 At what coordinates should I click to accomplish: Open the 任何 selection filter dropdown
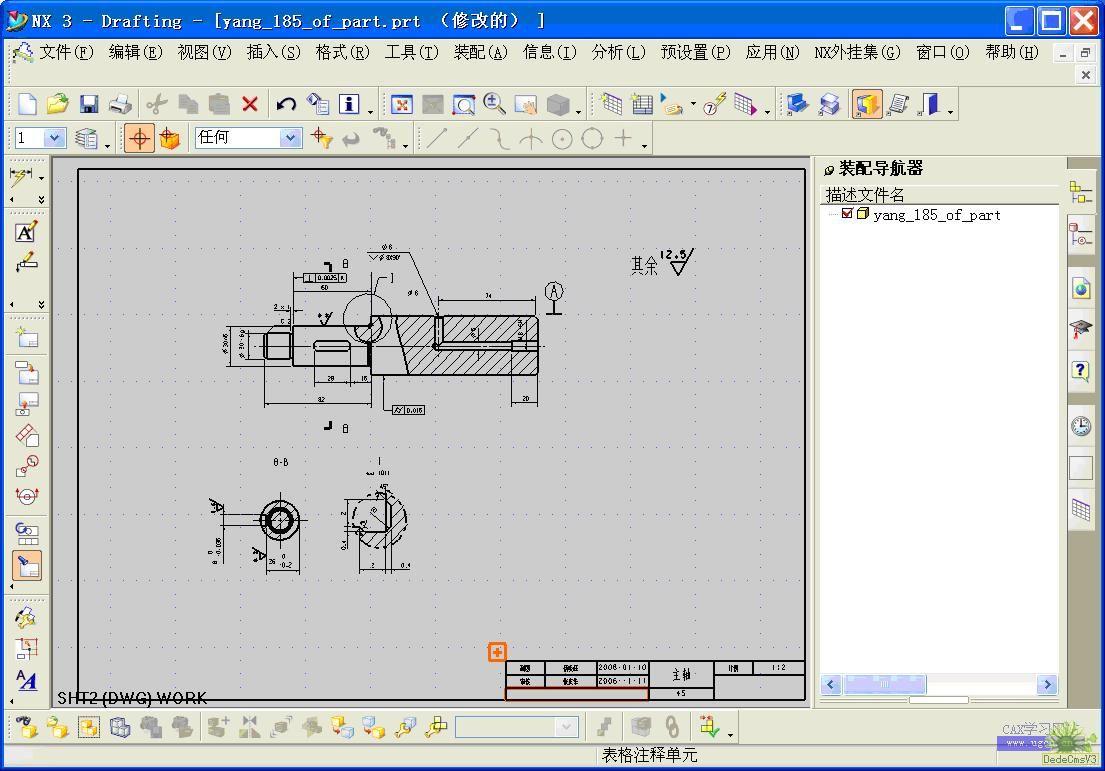(x=290, y=139)
